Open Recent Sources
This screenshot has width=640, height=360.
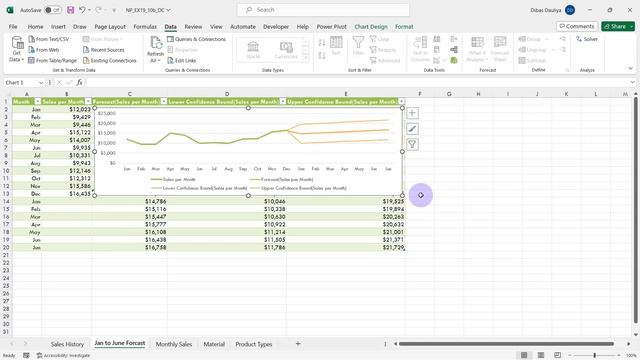tap(104, 50)
